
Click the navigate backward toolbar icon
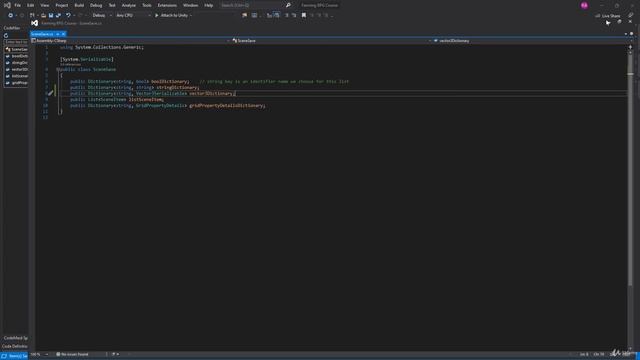[x=10, y=16]
